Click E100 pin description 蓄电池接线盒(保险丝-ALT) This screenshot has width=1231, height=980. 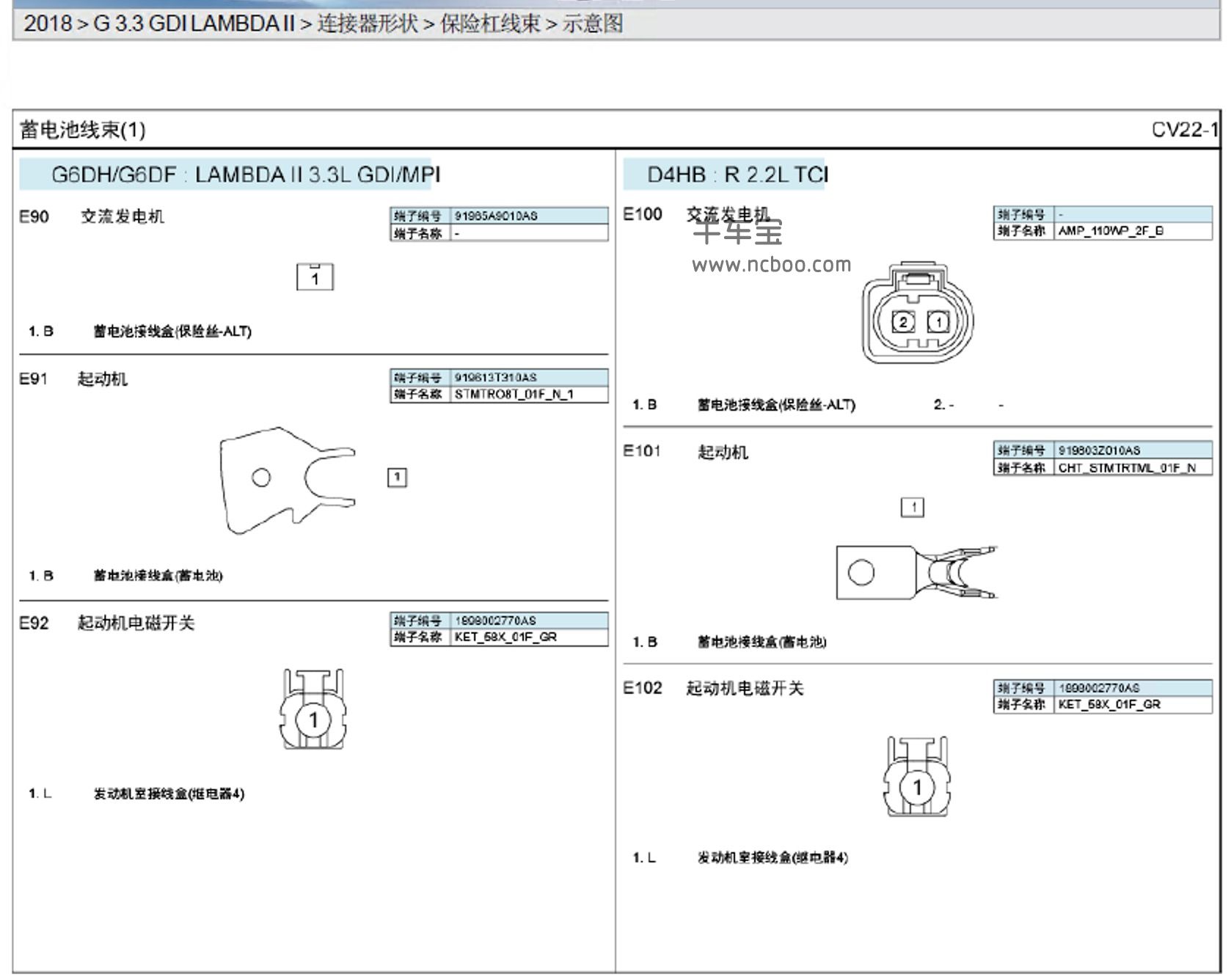tap(776, 405)
